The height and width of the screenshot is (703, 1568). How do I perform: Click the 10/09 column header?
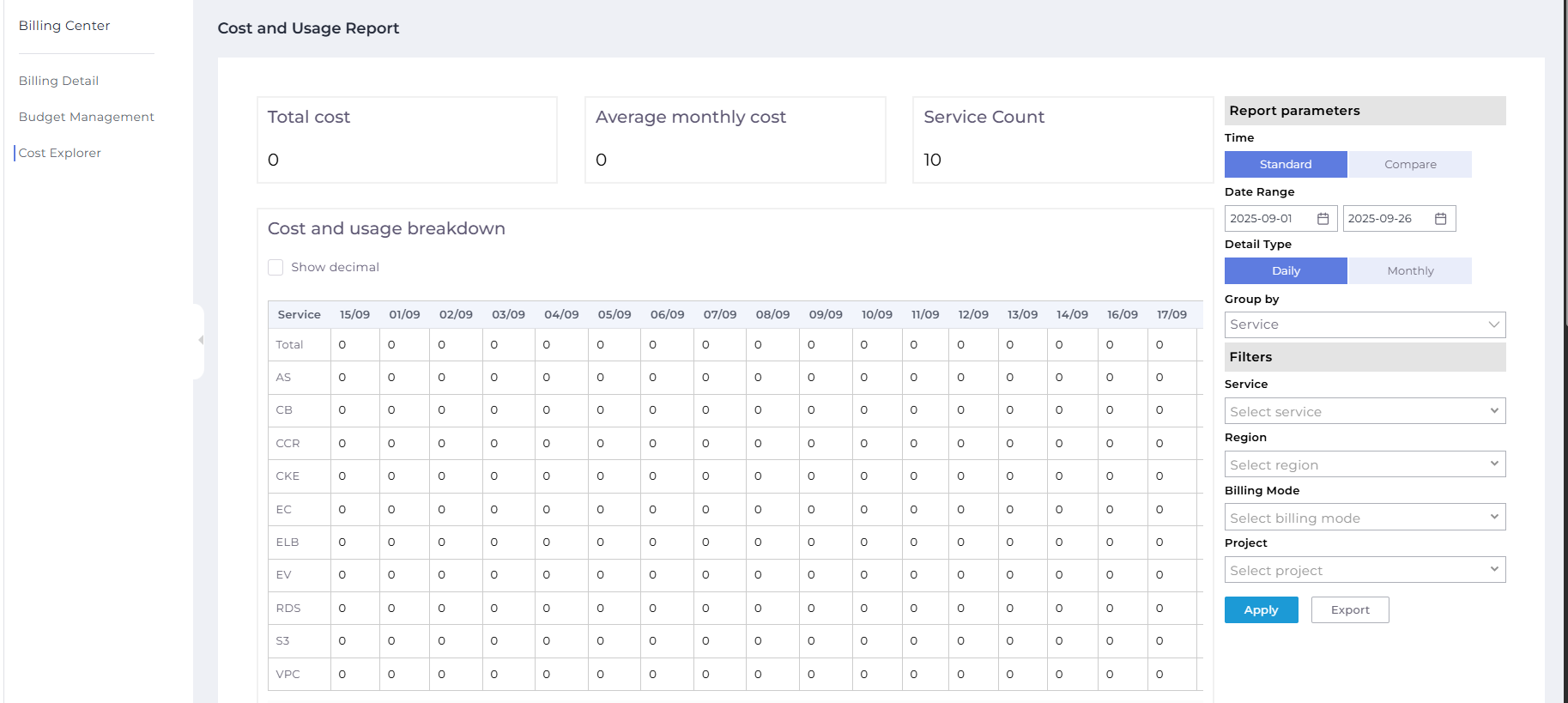click(877, 314)
